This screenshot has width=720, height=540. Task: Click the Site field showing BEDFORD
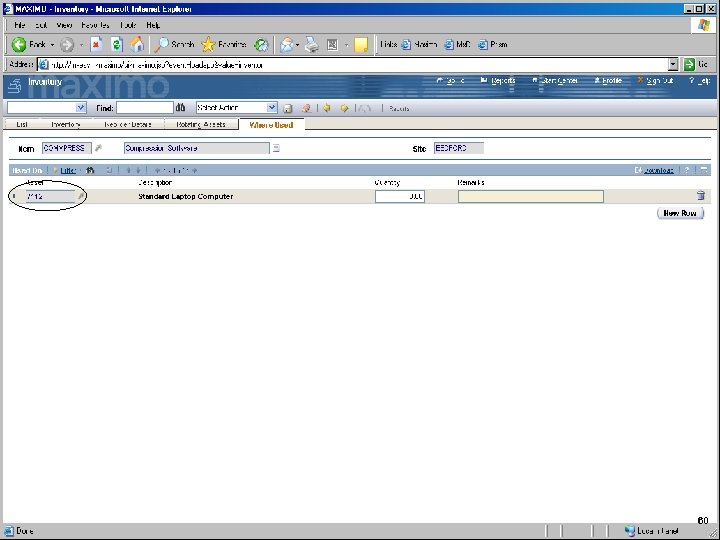pyautogui.click(x=459, y=148)
